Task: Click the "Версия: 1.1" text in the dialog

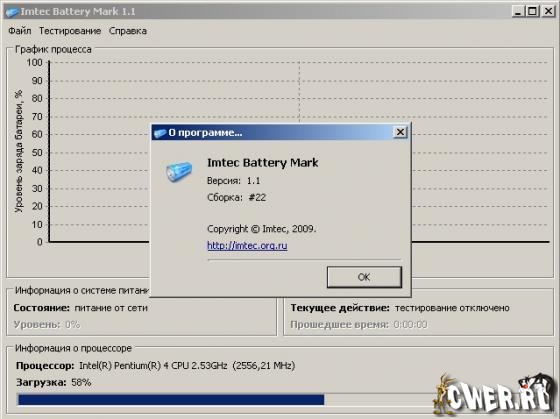Action: coord(234,181)
